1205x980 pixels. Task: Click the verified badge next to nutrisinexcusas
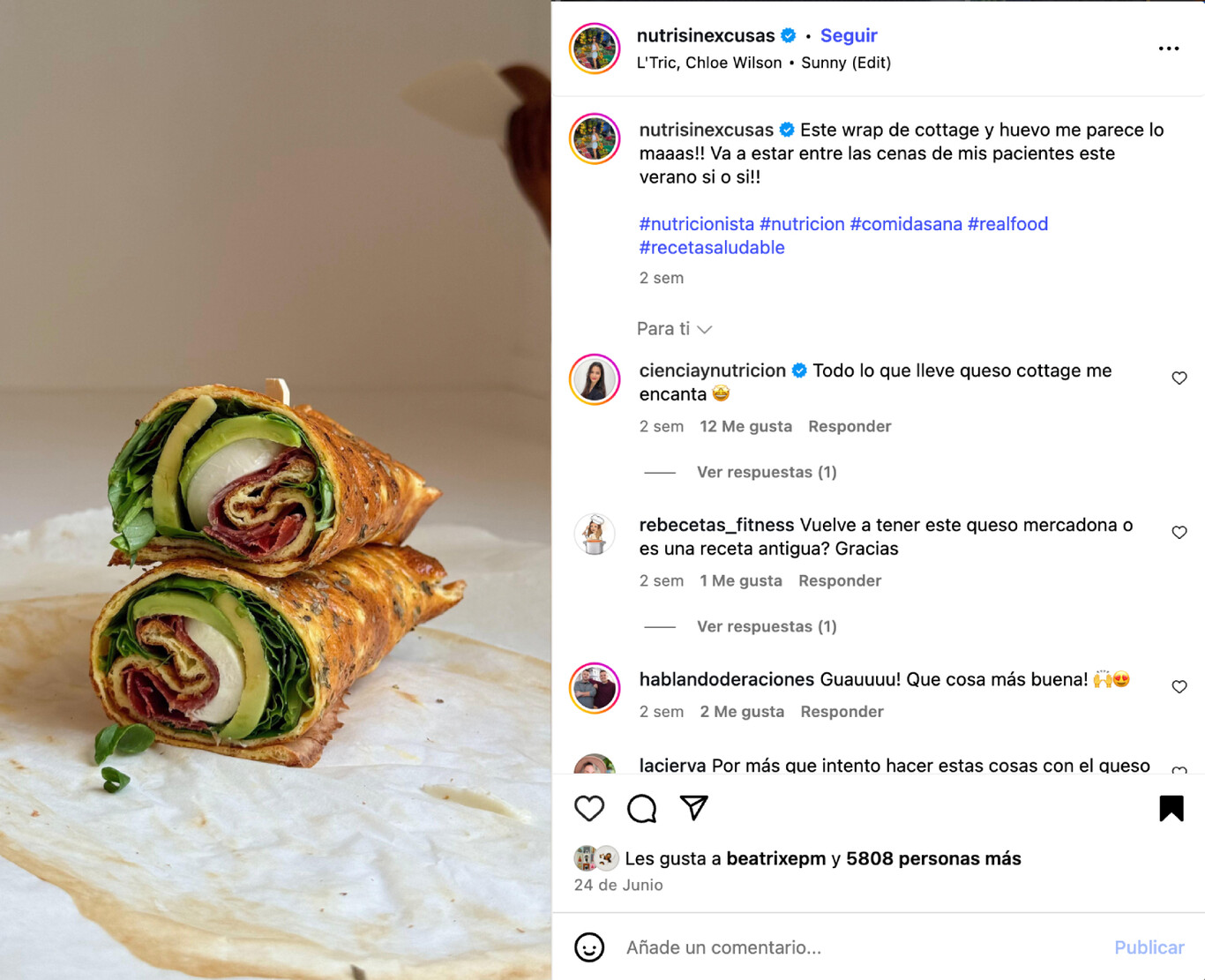(786, 35)
